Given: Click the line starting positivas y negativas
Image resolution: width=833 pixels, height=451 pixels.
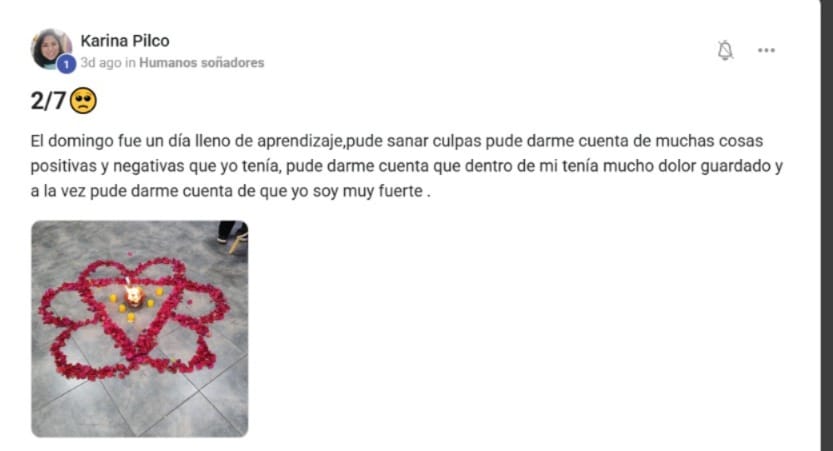Looking at the screenshot, I should tap(406, 166).
